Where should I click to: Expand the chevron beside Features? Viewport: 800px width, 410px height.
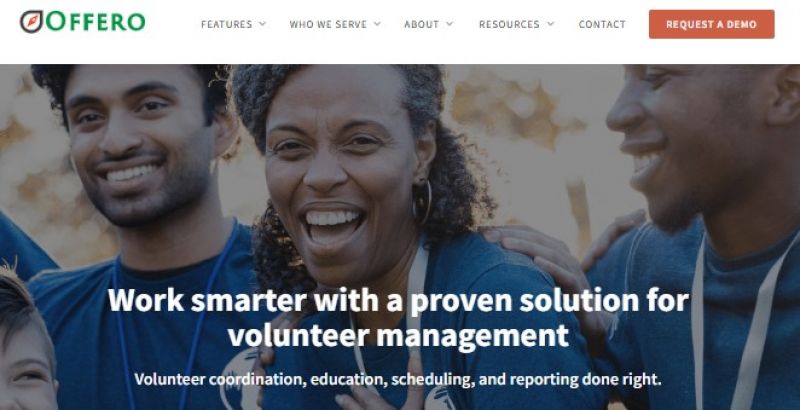[262, 24]
